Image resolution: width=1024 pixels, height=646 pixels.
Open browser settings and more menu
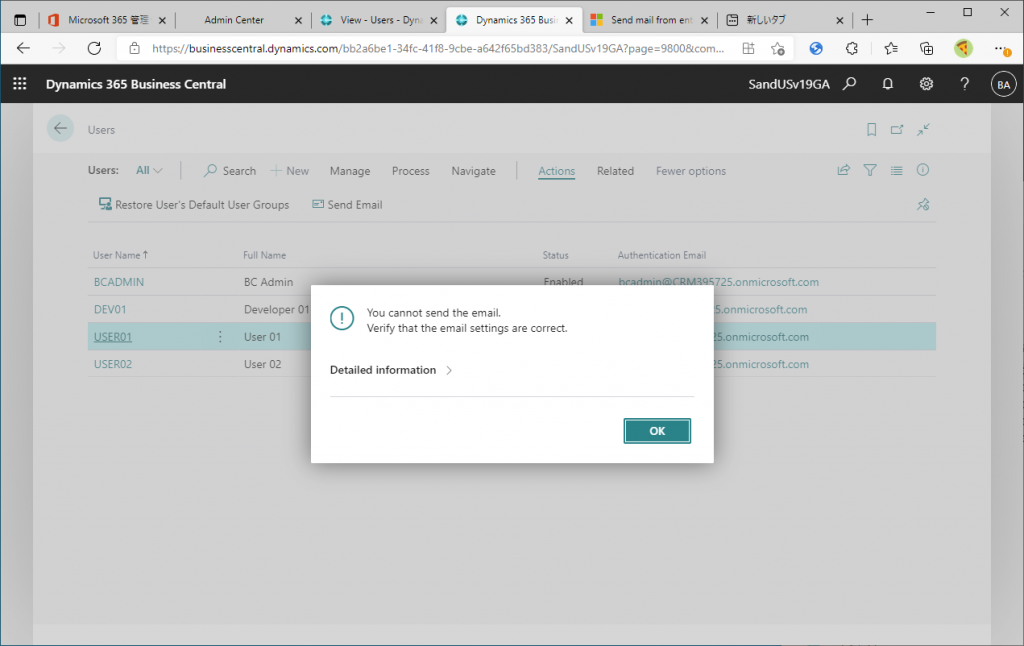pos(1002,48)
